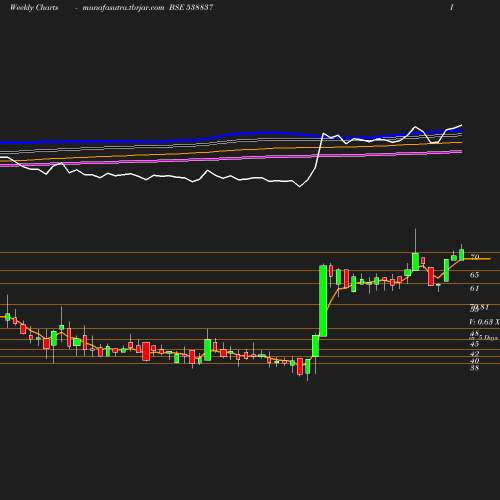Click the 'V: 0.63 X' volume text
Screen dimensions: 500x500
(x=484, y=322)
